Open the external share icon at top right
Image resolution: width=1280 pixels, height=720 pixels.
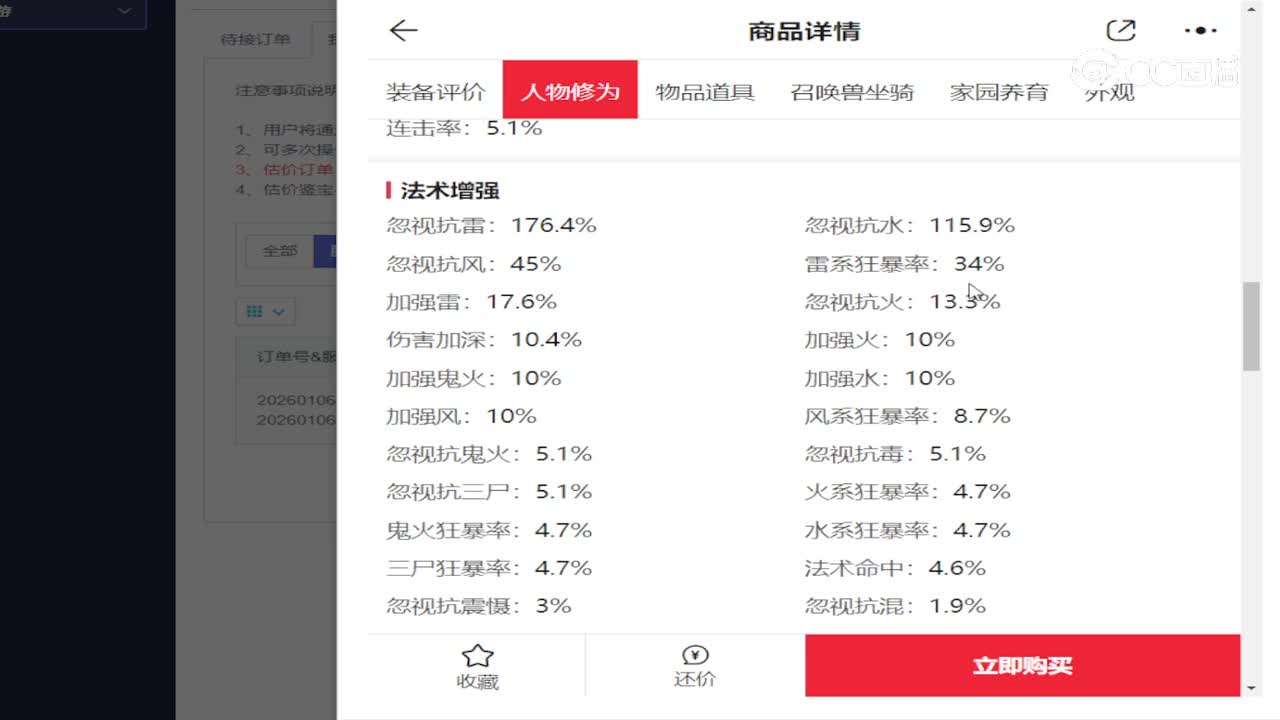1121,31
